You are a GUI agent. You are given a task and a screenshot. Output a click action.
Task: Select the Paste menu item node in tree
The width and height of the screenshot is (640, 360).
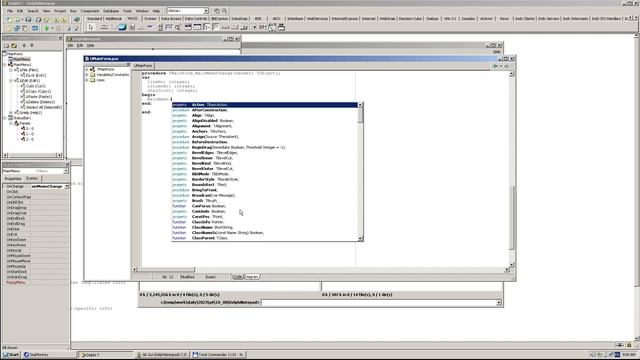click(x=38, y=97)
